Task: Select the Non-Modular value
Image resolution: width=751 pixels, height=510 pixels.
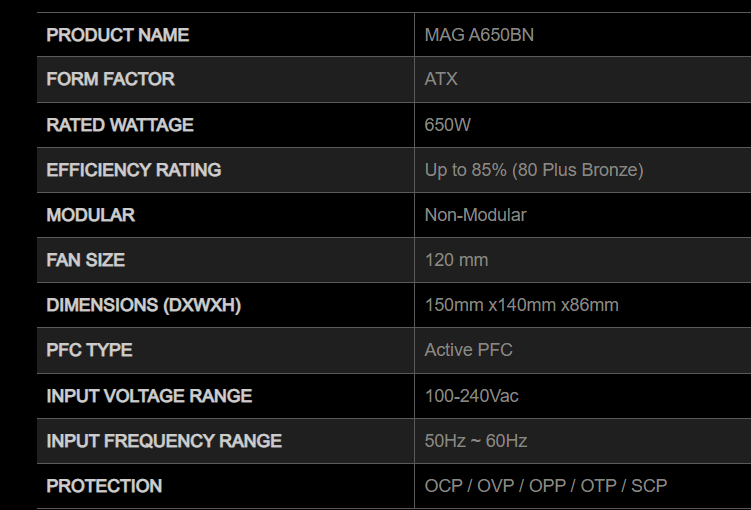Action: pos(476,215)
